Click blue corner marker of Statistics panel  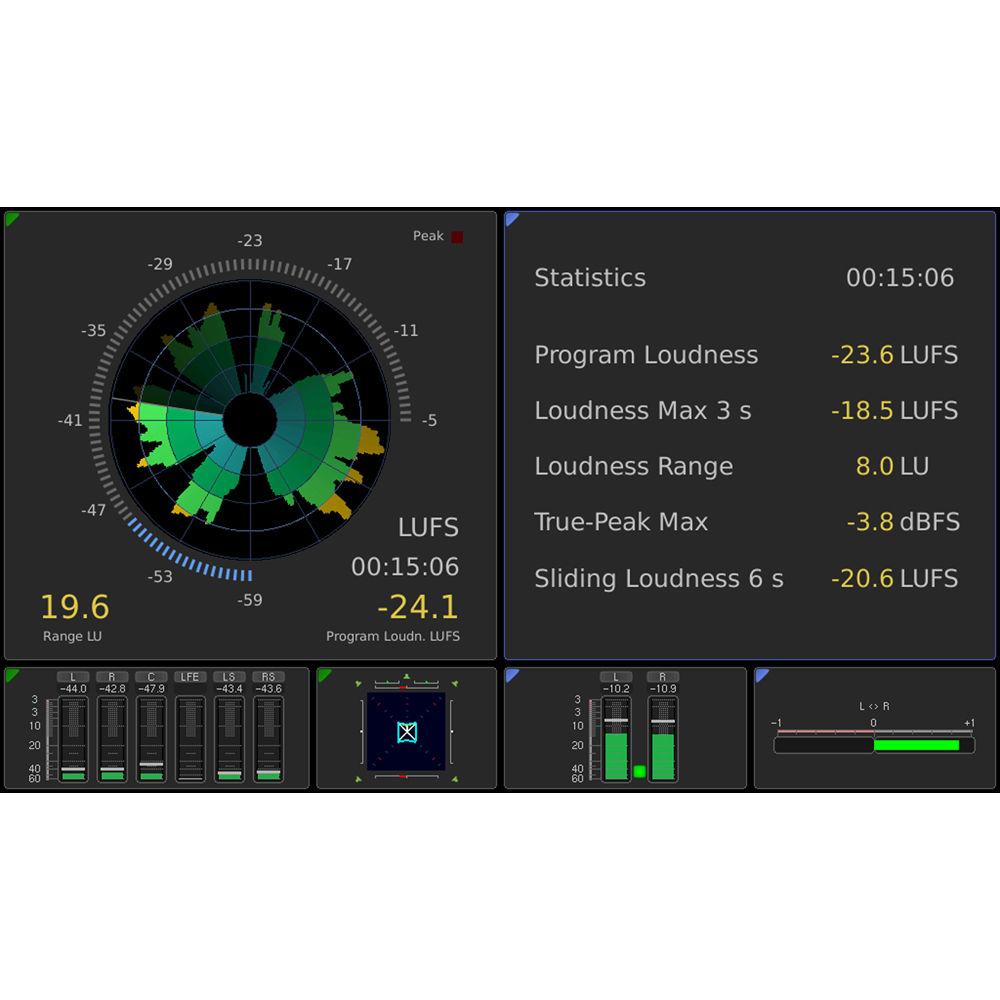coord(510,217)
